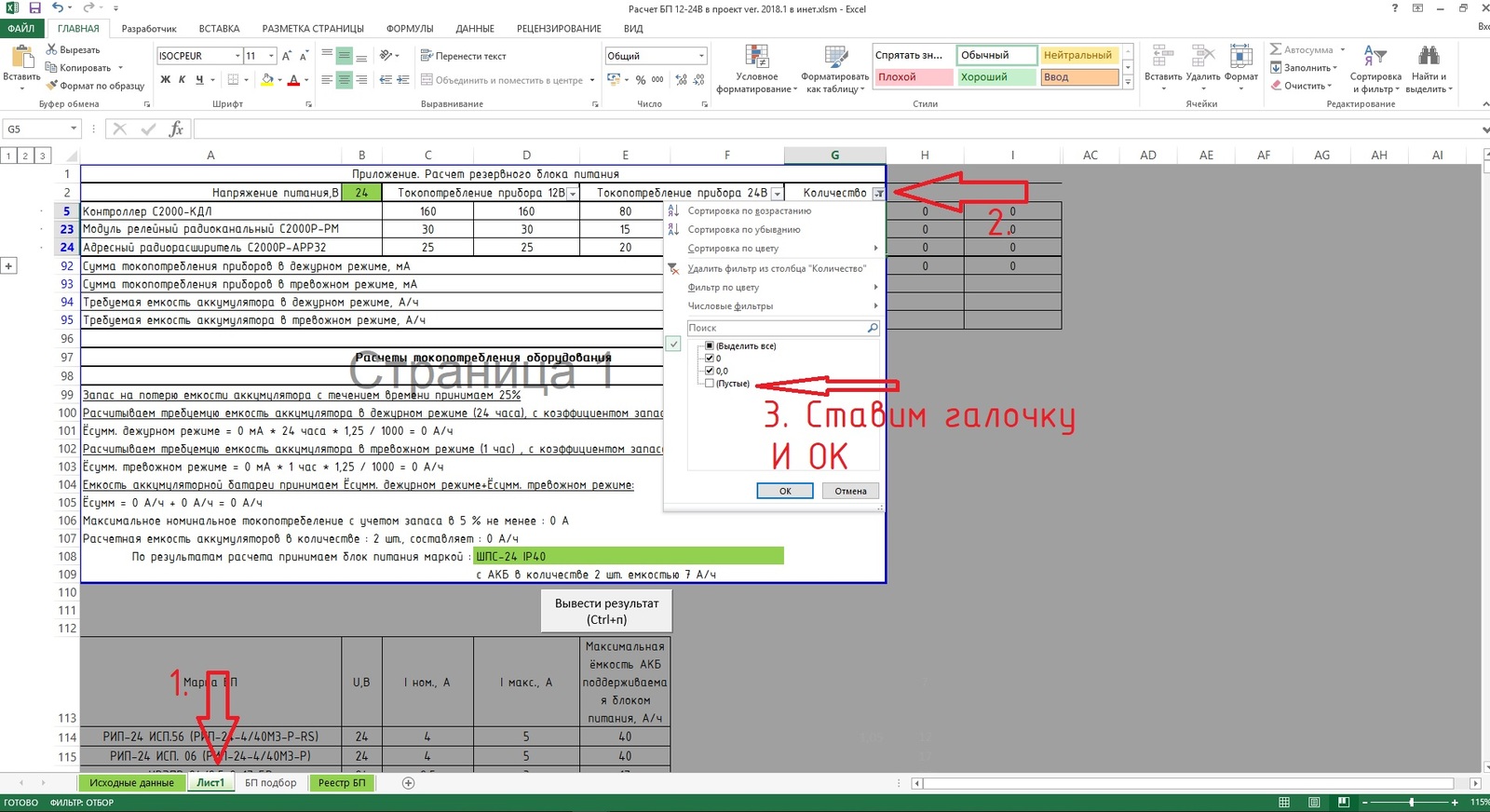Click the Normal view icon in the status bar
The height and width of the screenshot is (812, 1490).
click(x=1284, y=802)
